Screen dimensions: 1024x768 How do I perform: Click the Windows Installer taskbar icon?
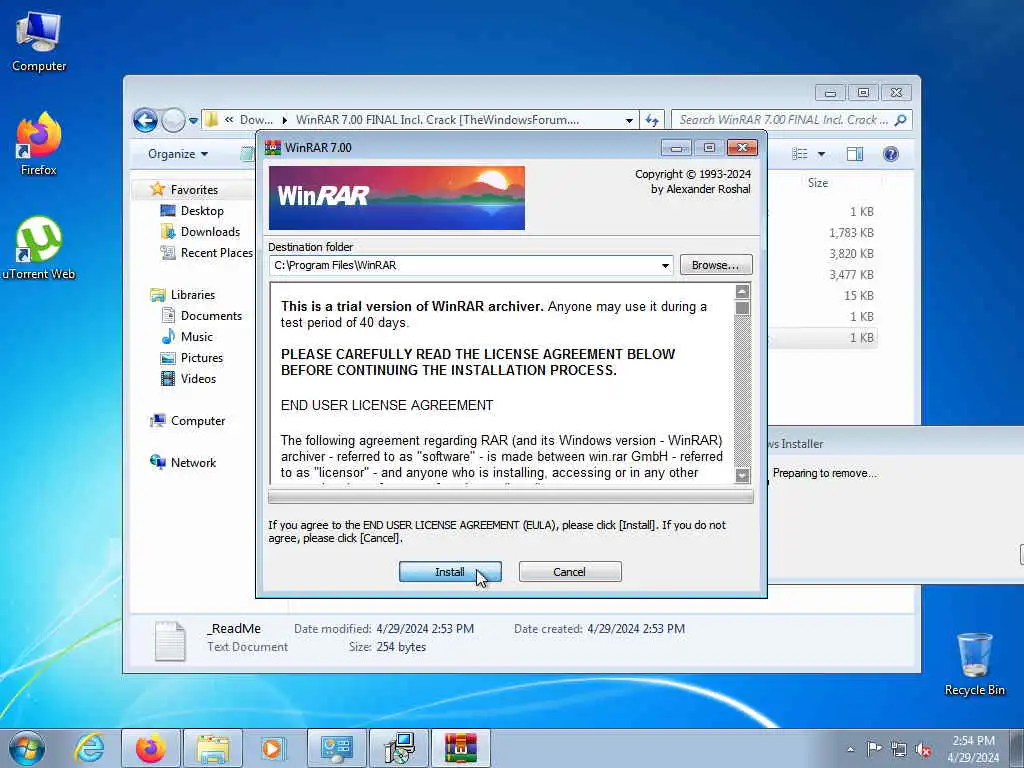(398, 748)
